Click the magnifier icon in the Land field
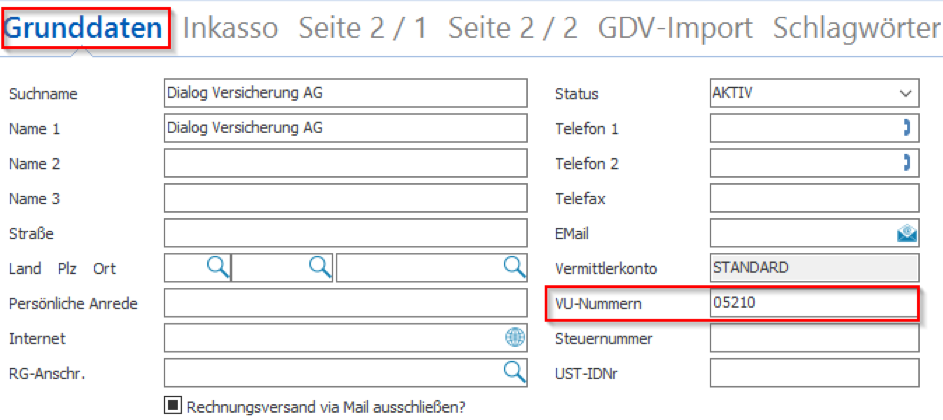This screenshot has height=420, width=943. (x=217, y=267)
